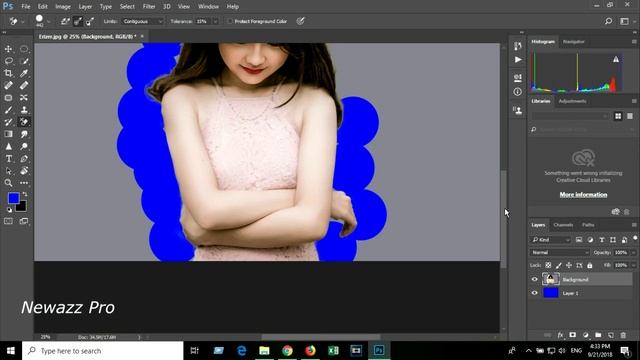
Task: Hide Layer 1 visibility eye
Action: (535, 293)
